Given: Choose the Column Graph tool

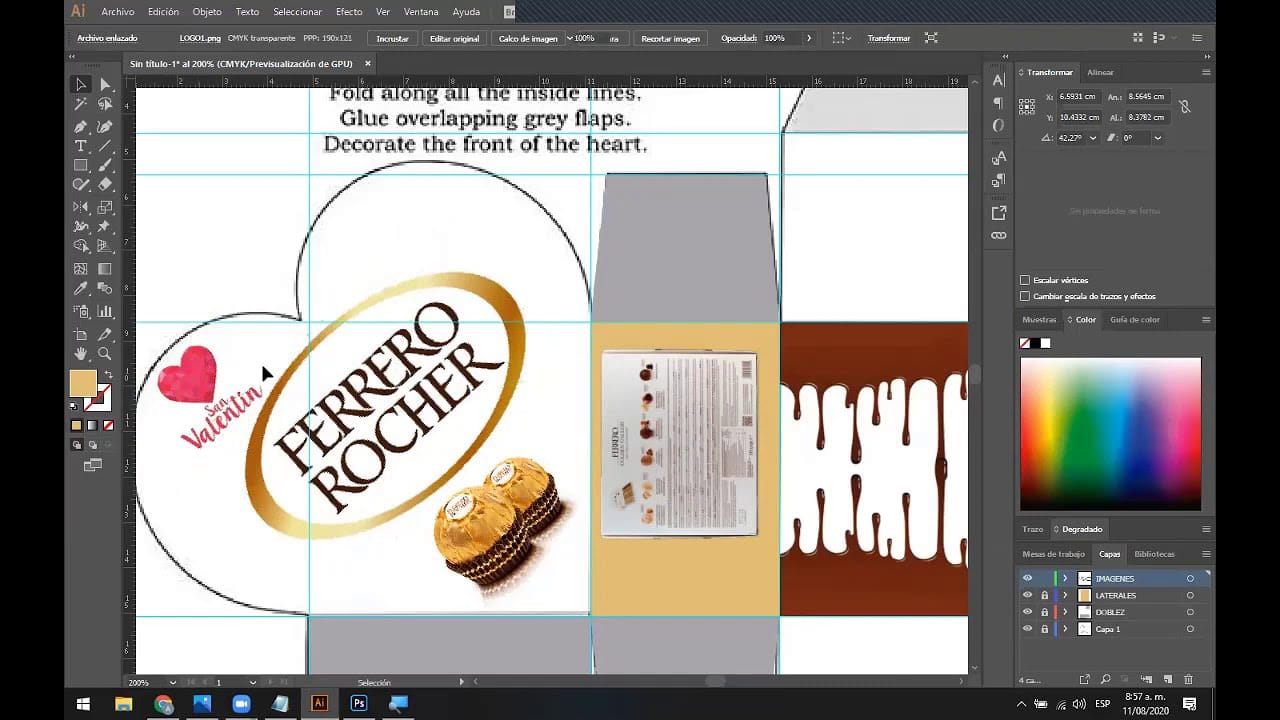Looking at the screenshot, I should pyautogui.click(x=105, y=312).
